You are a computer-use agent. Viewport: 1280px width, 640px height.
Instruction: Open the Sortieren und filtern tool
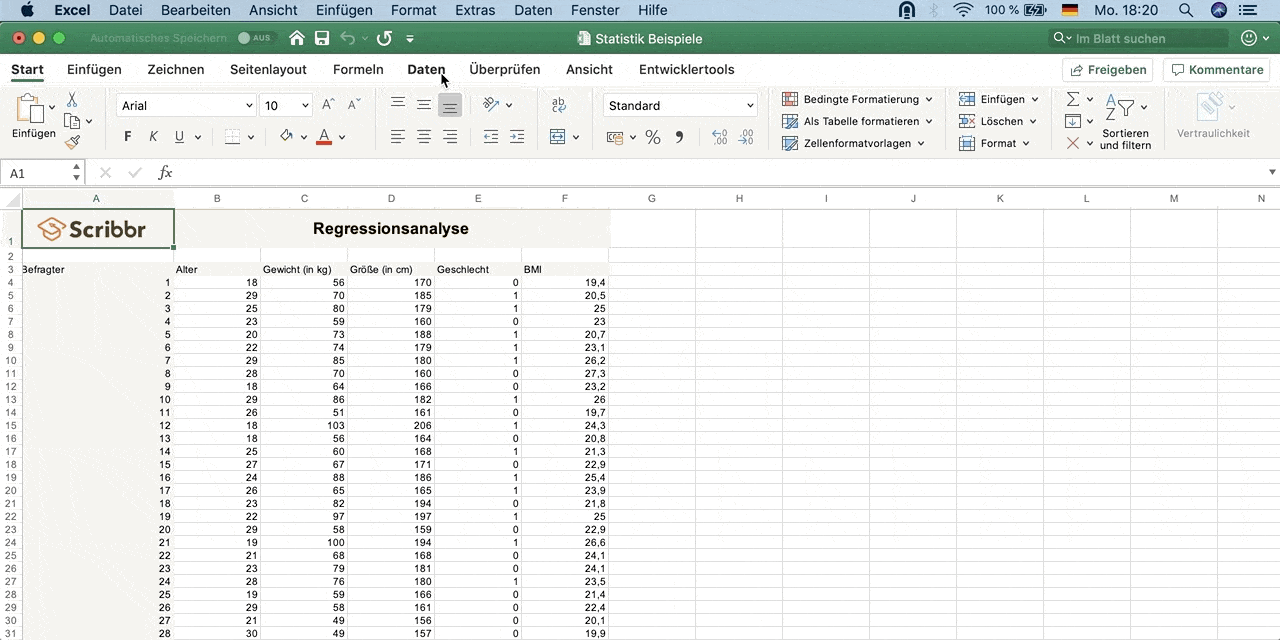click(x=1125, y=122)
